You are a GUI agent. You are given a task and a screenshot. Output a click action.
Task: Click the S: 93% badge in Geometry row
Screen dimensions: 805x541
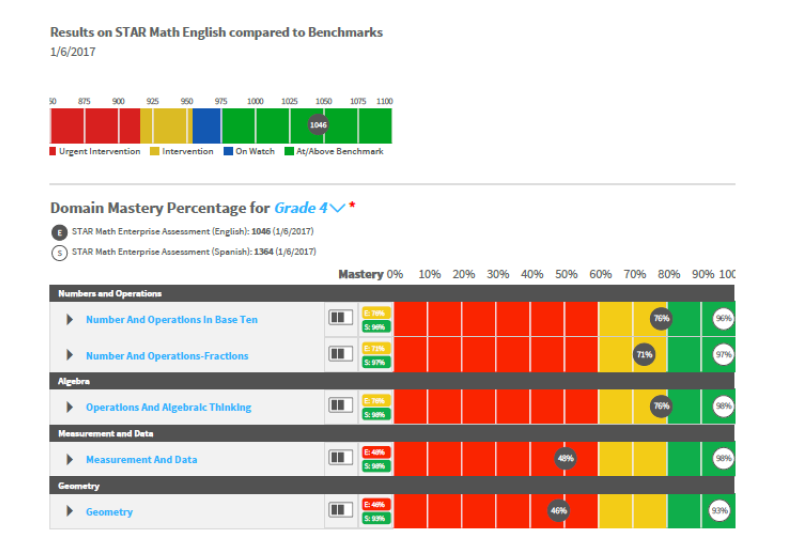pyautogui.click(x=376, y=518)
